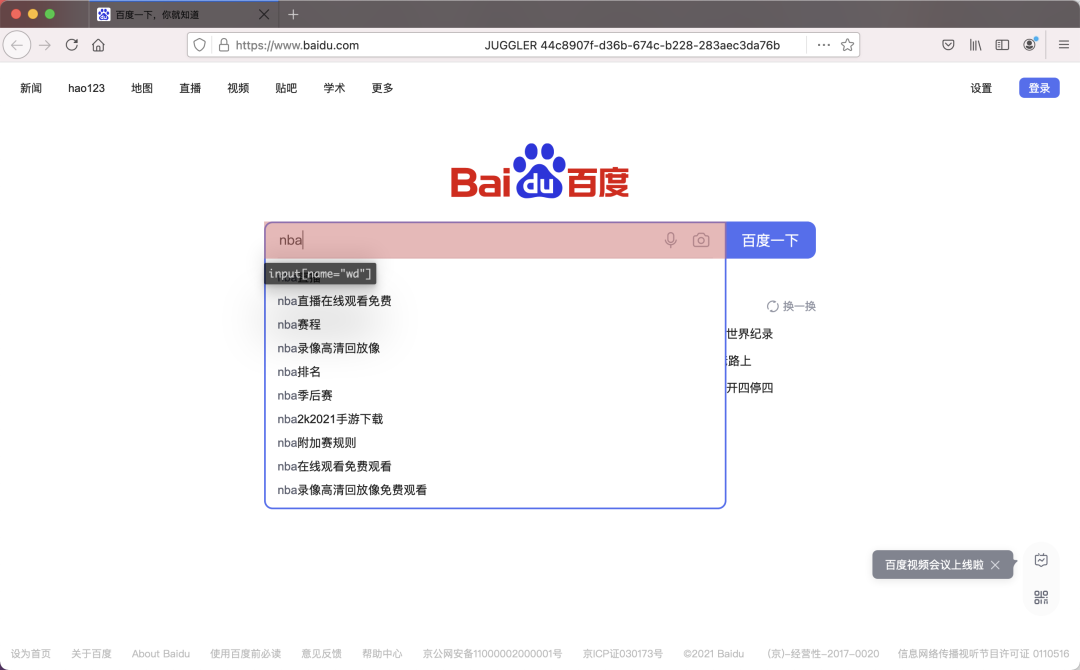Image resolution: width=1080 pixels, height=670 pixels.
Task: Click the blue 登录 button
Action: coord(1039,88)
